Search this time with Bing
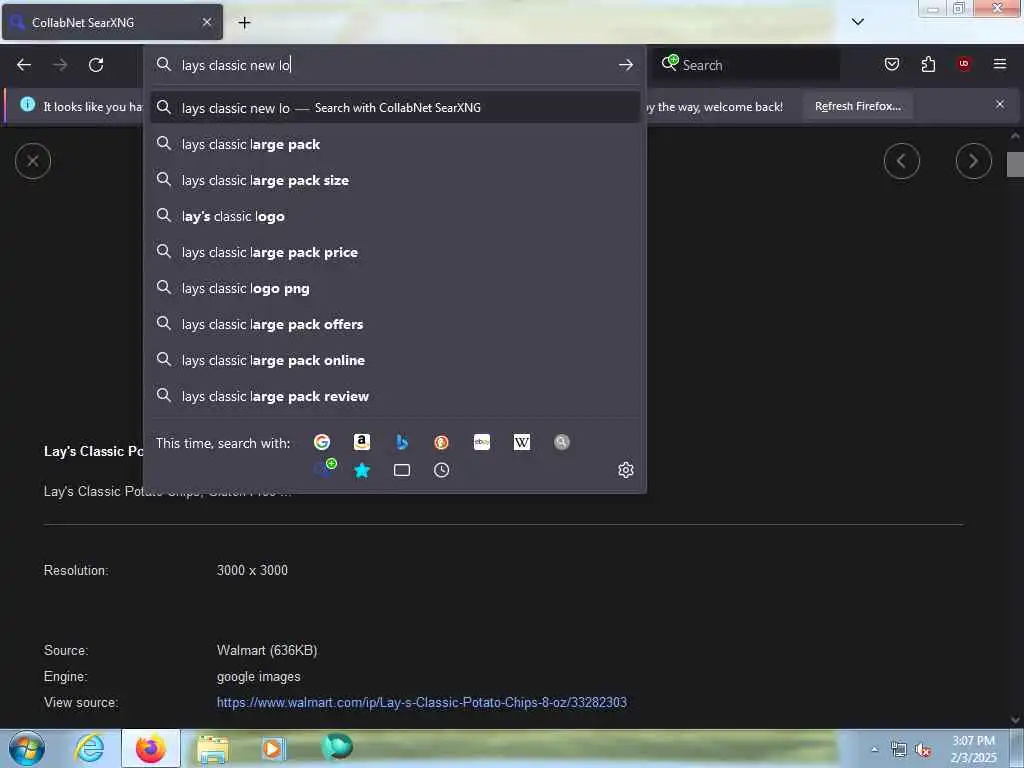This screenshot has width=1024, height=768. (402, 442)
